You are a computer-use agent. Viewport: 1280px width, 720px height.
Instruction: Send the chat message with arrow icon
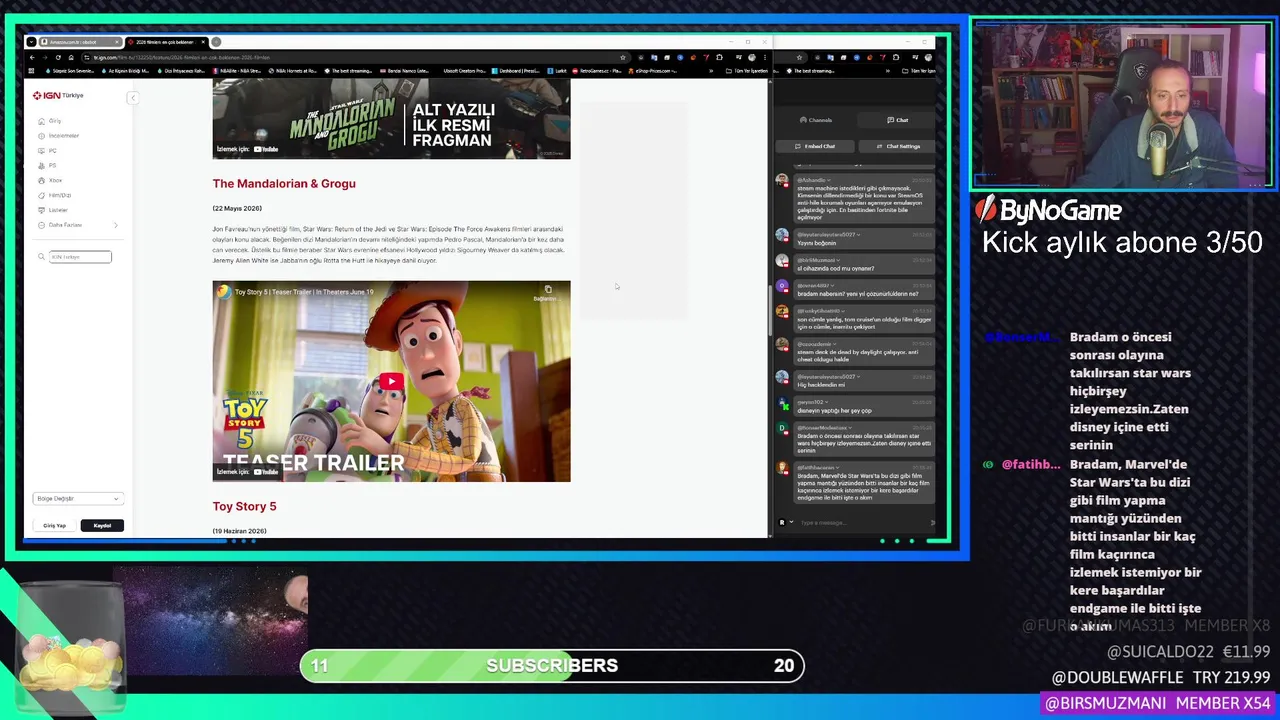(933, 522)
